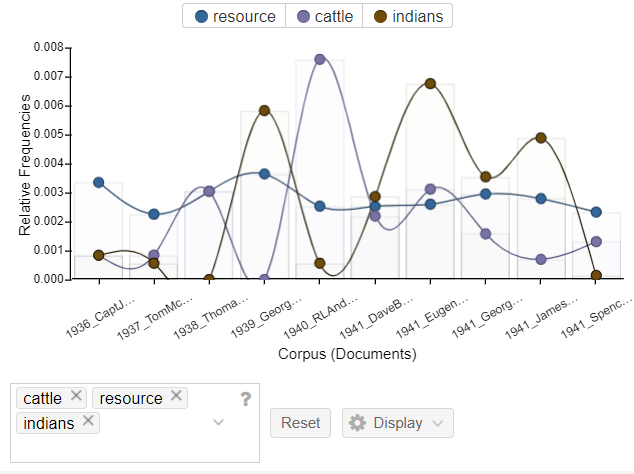Click the indians data point at 1941_James

click(x=541, y=138)
